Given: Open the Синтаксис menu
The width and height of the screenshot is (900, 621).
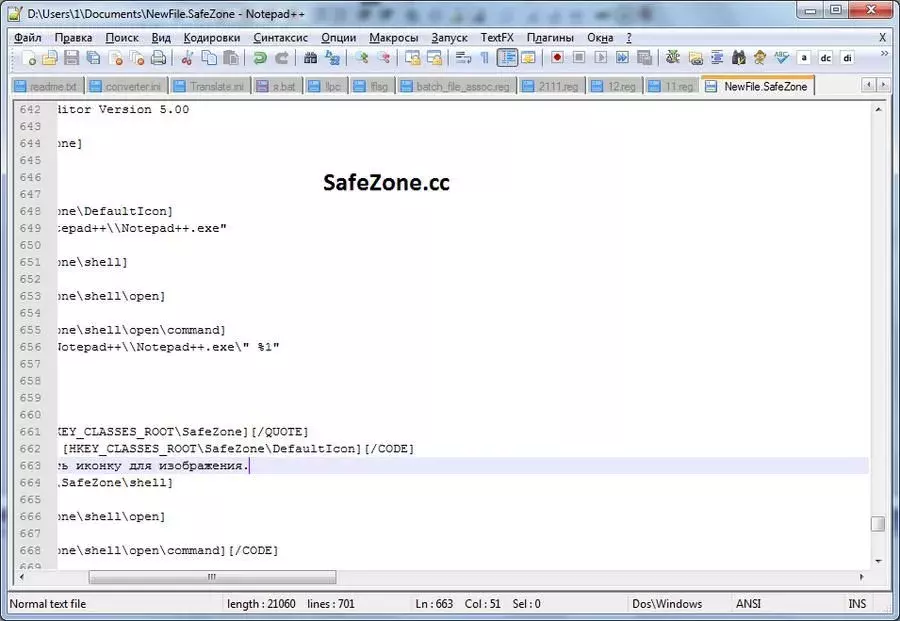Looking at the screenshot, I should 281,37.
